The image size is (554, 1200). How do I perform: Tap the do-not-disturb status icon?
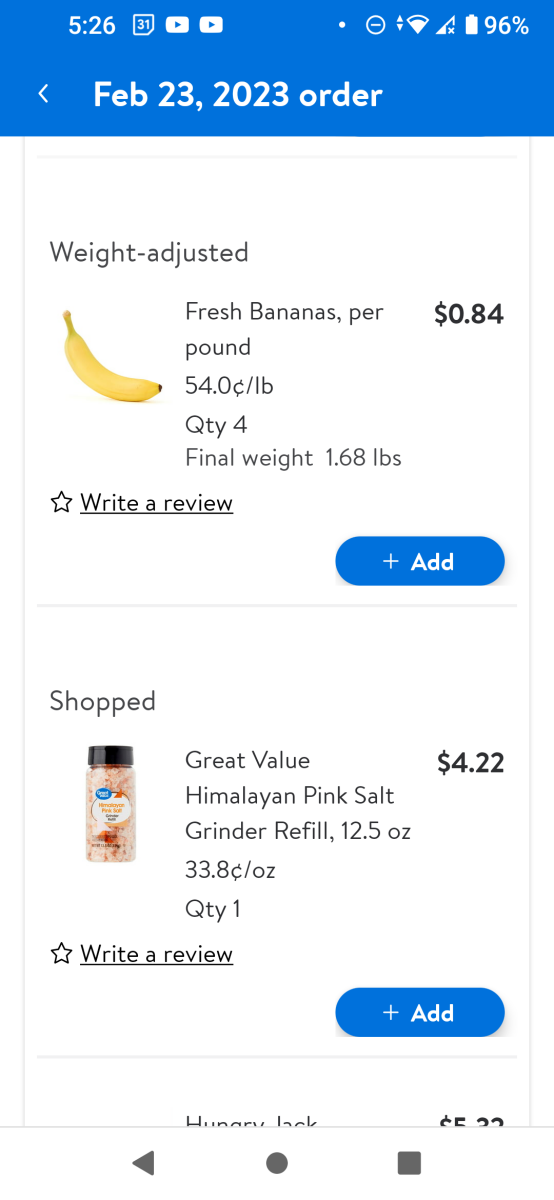tap(375, 25)
